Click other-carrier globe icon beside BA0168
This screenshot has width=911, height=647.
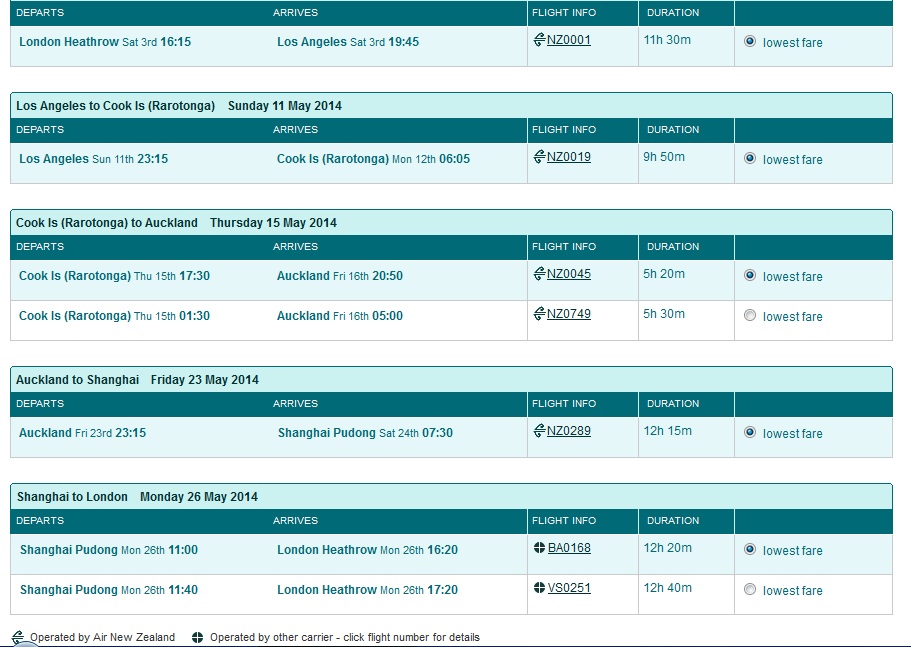tap(539, 548)
